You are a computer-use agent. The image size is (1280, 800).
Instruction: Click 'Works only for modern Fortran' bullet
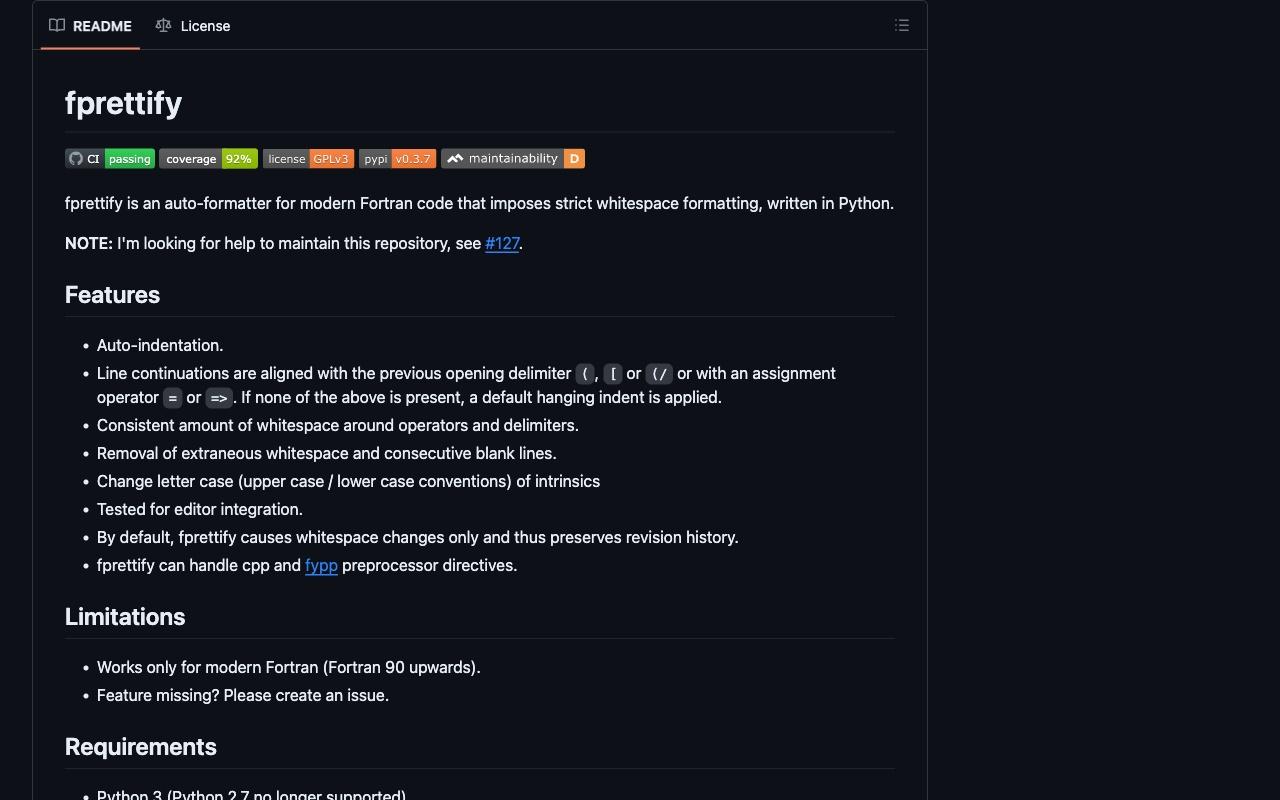click(289, 667)
